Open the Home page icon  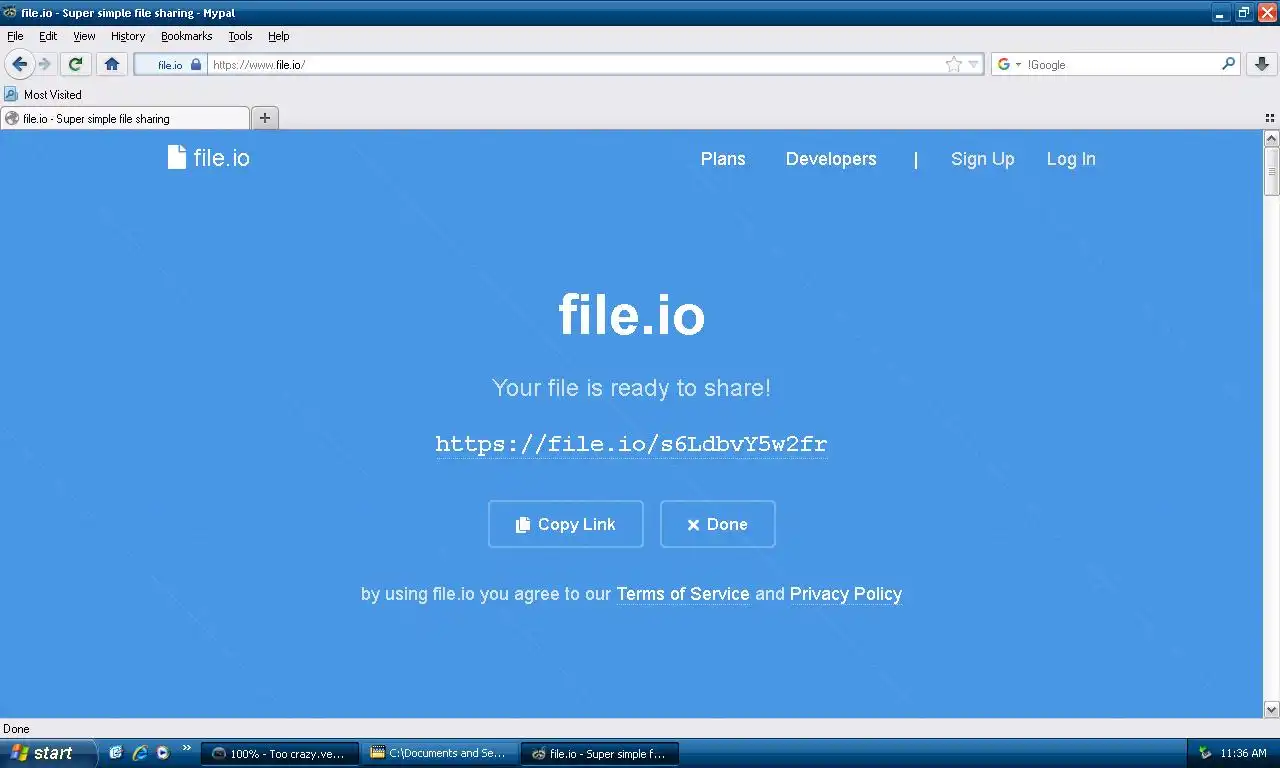tap(112, 64)
